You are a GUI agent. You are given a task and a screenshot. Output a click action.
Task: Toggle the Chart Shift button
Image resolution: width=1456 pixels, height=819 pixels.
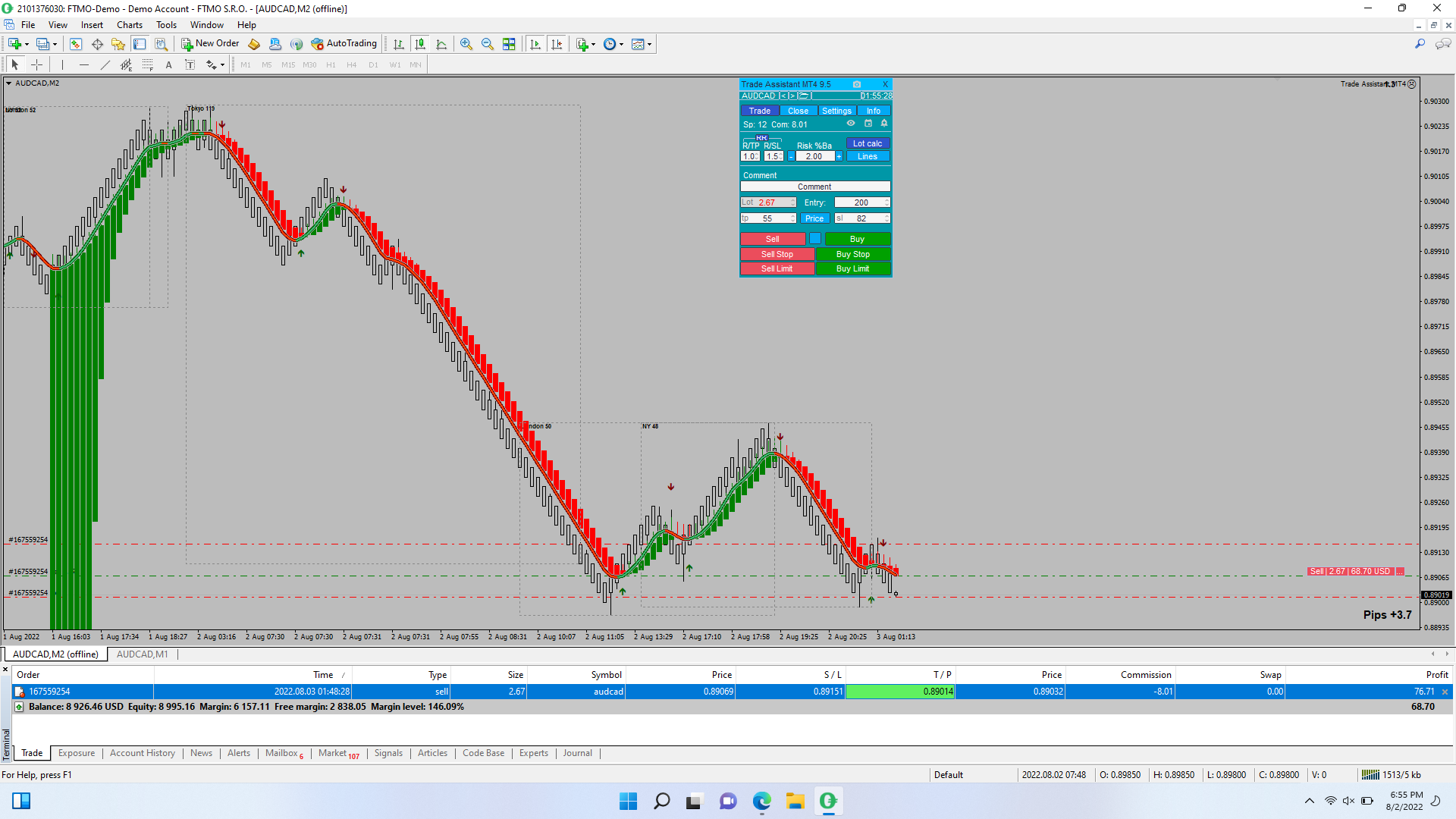[557, 44]
